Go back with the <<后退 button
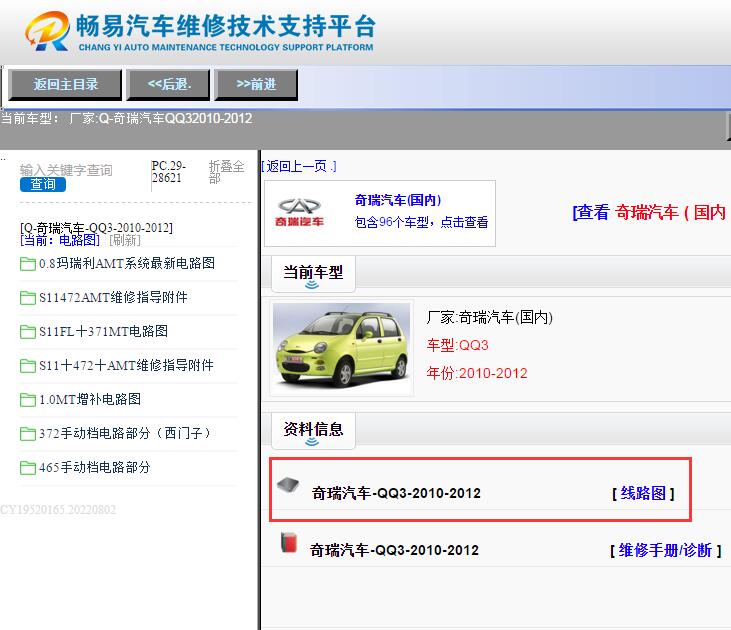Viewport: 731px width, 630px height. pos(168,84)
